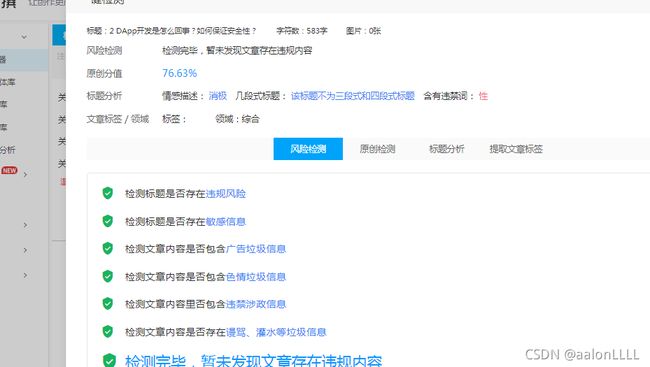Image resolution: width=650 pixels, height=367 pixels.
Task: Click the 原创分值 row label
Action: click(104, 73)
